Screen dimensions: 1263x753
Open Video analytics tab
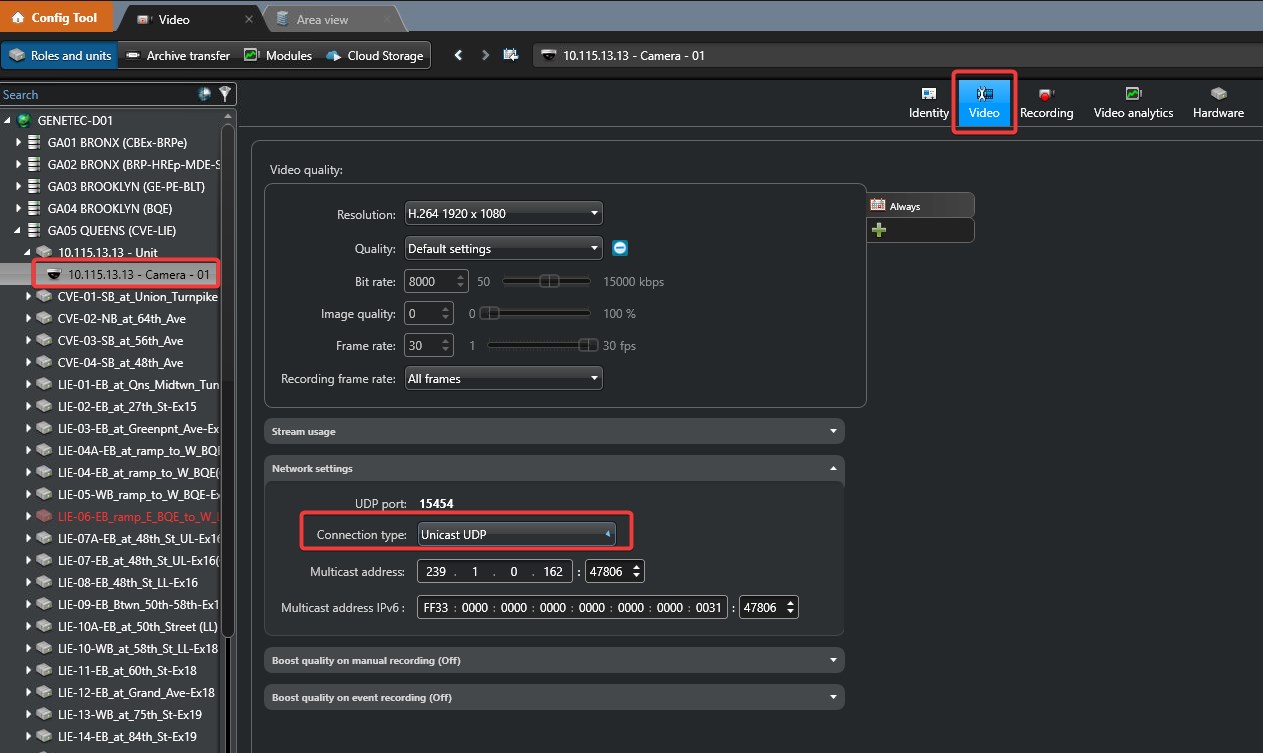click(1133, 103)
